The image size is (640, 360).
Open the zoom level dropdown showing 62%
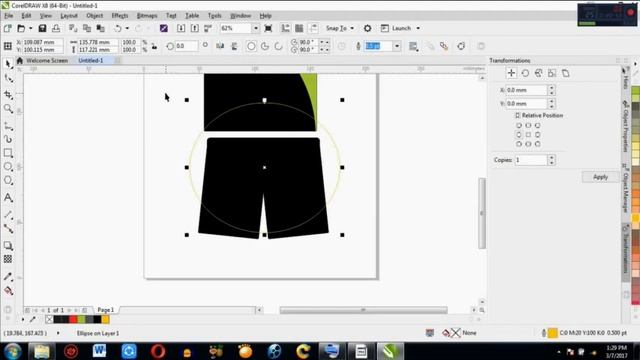point(256,28)
